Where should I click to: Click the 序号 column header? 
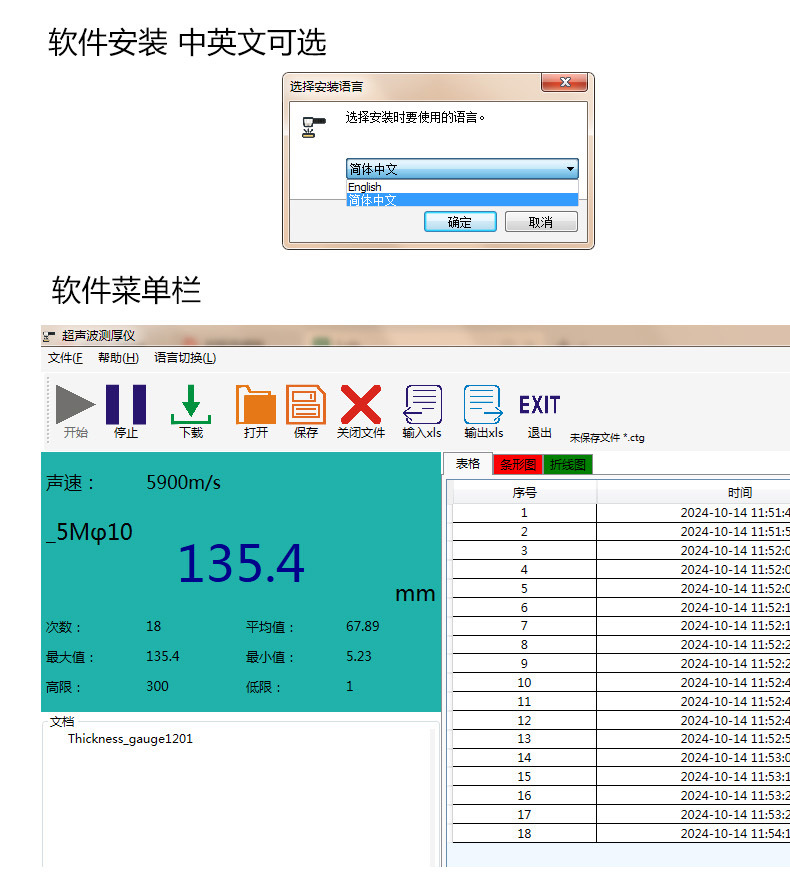pyautogui.click(x=524, y=493)
